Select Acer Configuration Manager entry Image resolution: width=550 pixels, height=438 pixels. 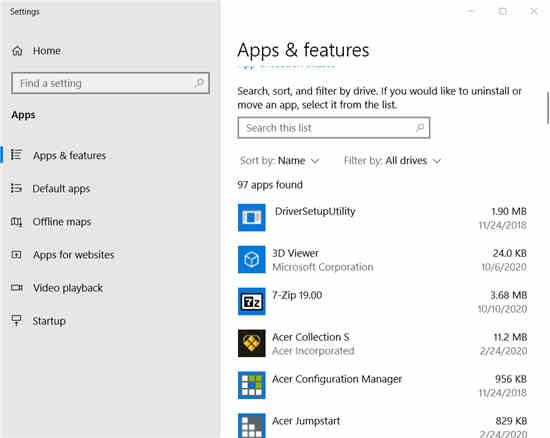(337, 379)
